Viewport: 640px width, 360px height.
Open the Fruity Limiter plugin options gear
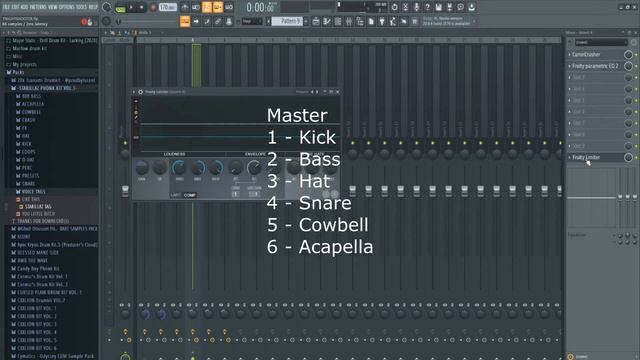(140, 92)
